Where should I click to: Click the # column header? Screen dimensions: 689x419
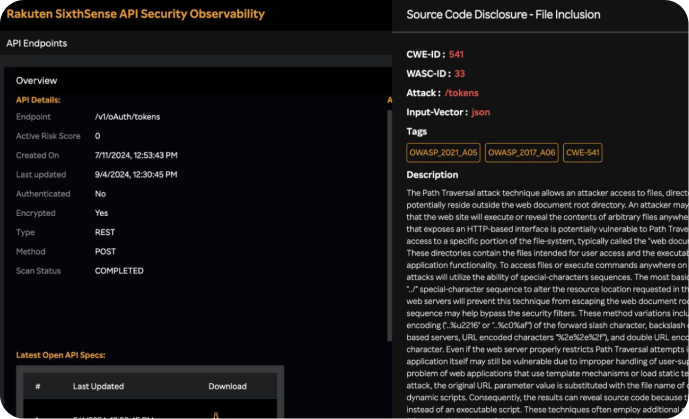[38, 386]
